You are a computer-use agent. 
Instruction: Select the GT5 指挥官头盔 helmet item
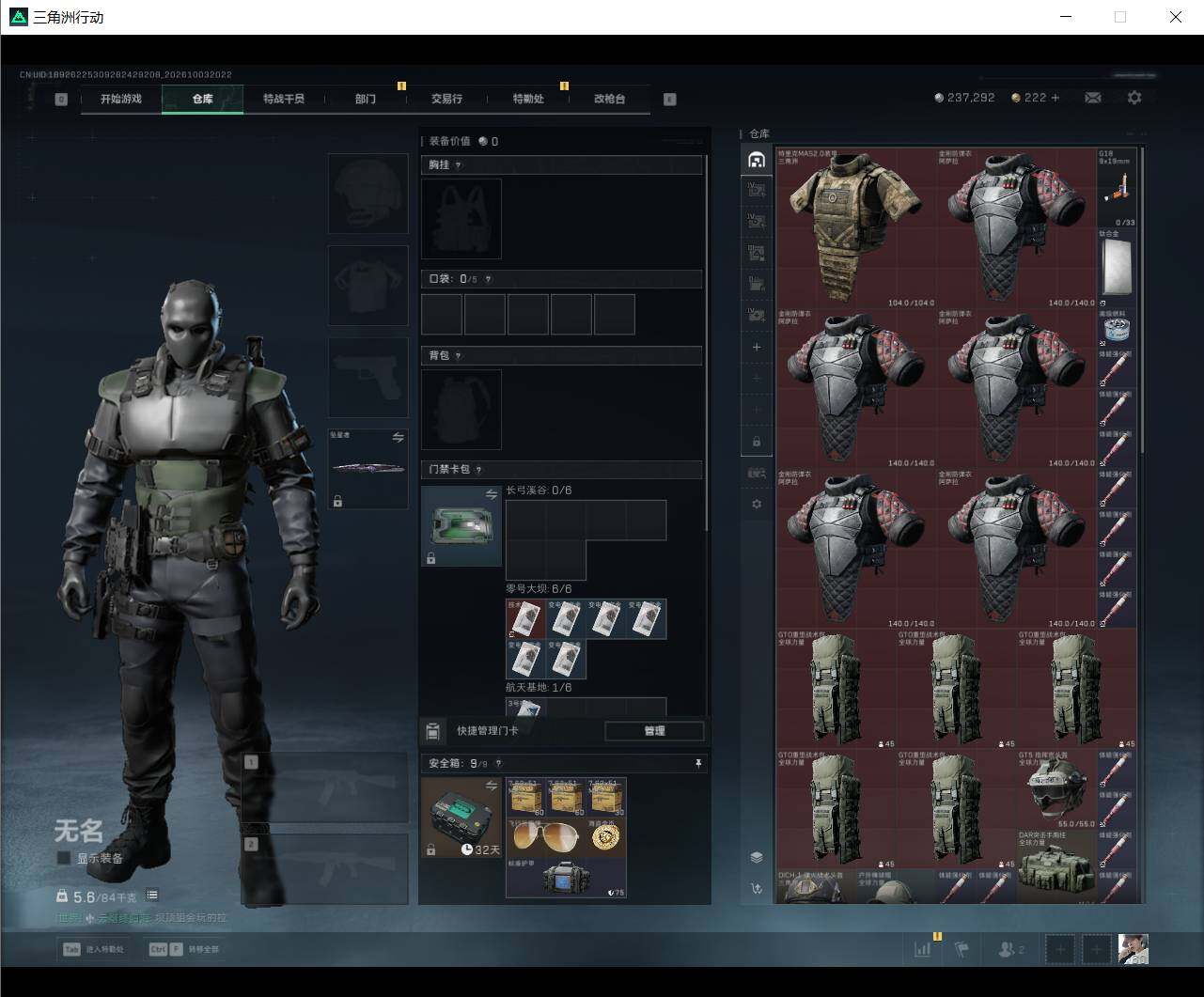click(1056, 787)
